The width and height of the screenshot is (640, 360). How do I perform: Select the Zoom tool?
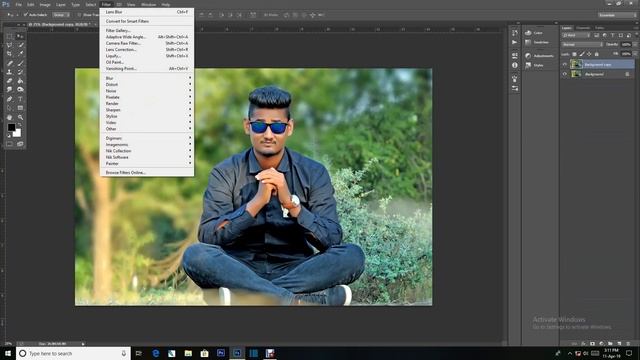pyautogui.click(x=20, y=117)
